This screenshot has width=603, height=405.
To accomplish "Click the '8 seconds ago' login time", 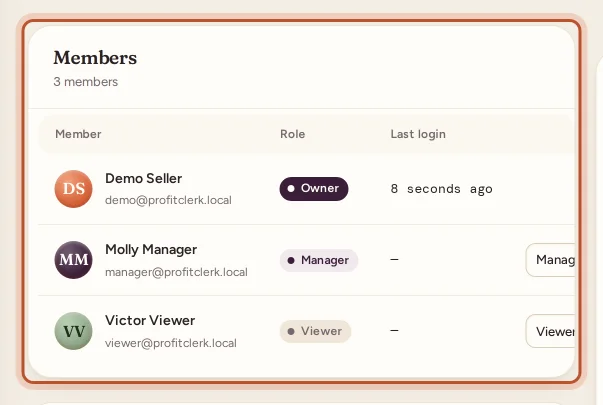I will pos(441,189).
